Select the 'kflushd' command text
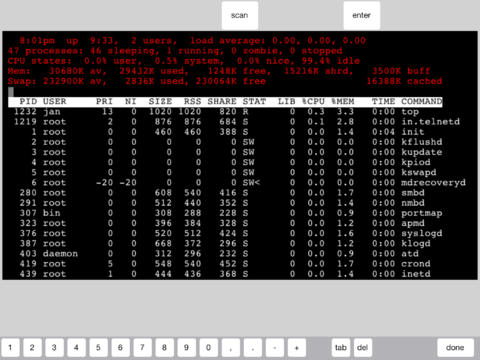This screenshot has height=360, width=480. (x=422, y=142)
